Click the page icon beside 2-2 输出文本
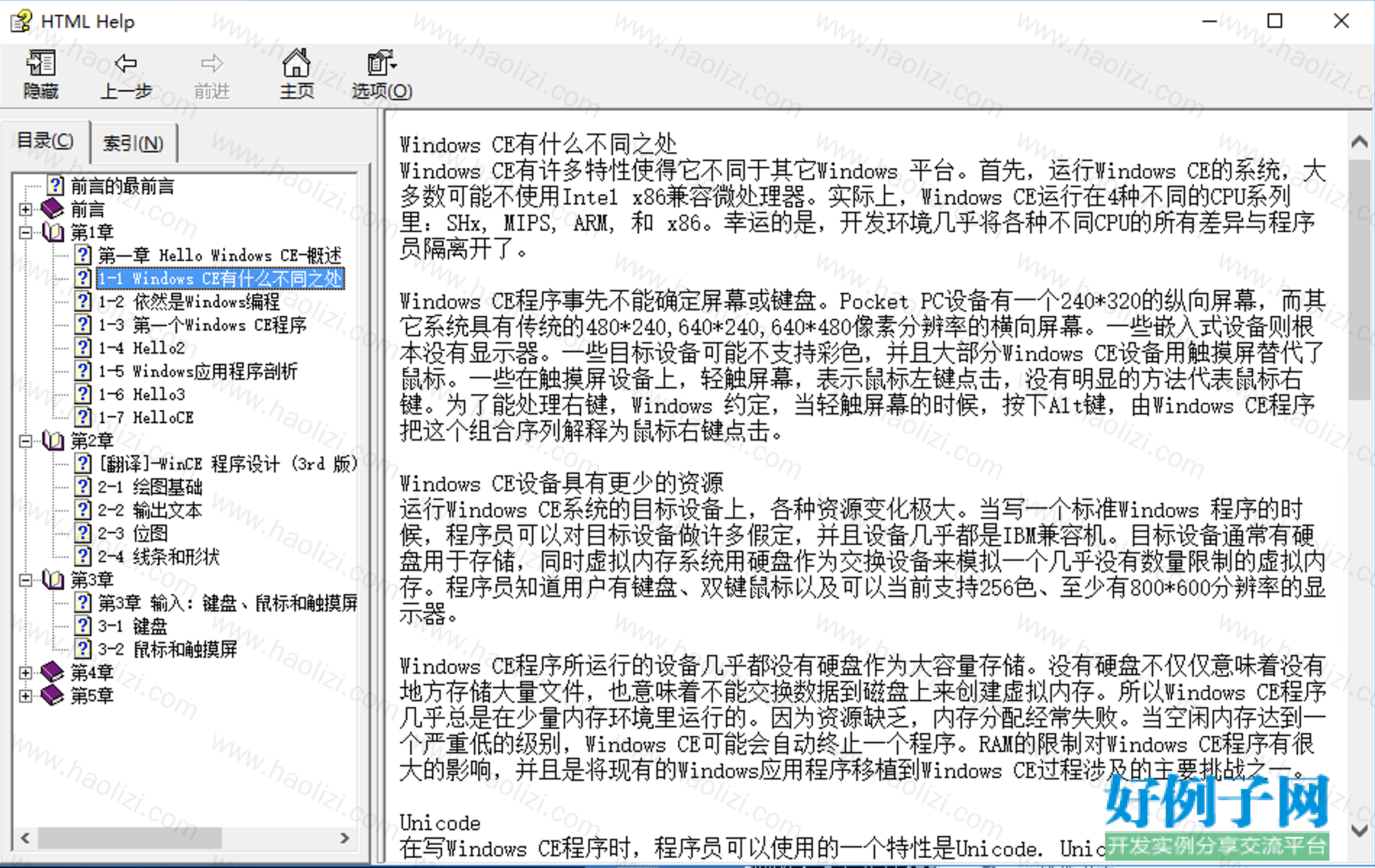Screen dimensions: 1375x868 83,510
